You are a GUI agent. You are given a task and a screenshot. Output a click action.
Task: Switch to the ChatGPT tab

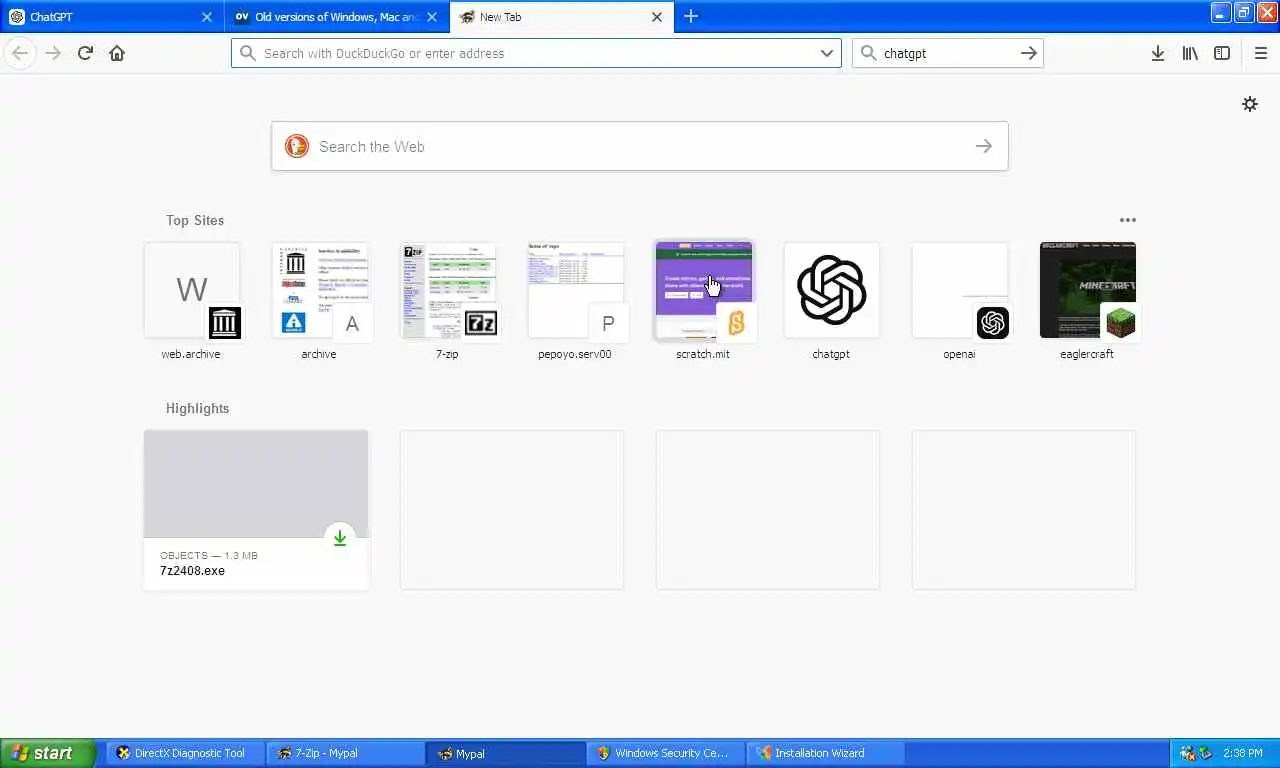(x=112, y=17)
